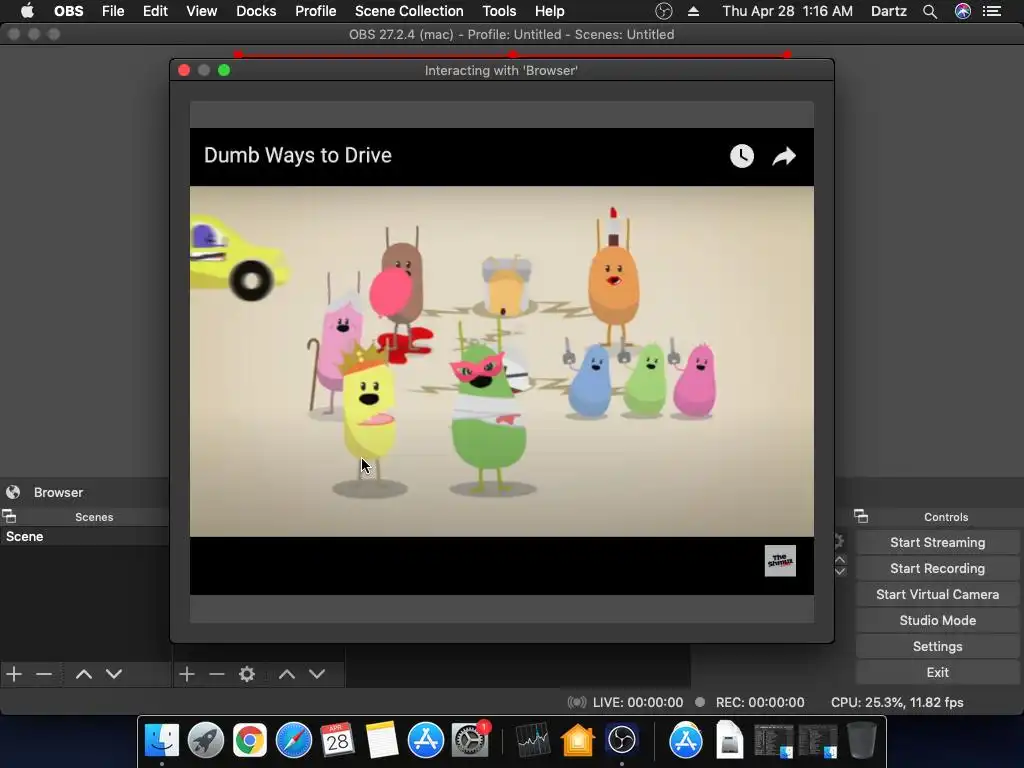The width and height of the screenshot is (1024, 768).
Task: Open Spotlight search magnifier icon
Action: pyautogui.click(x=930, y=11)
